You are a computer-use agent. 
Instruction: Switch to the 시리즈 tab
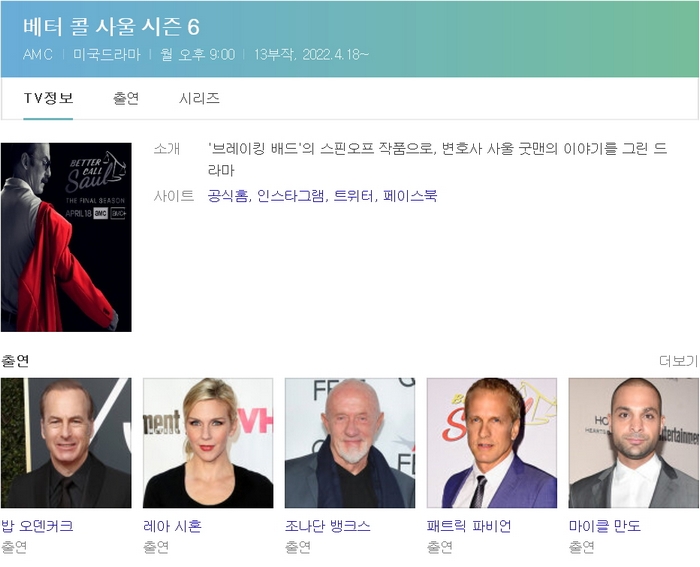coord(199,98)
